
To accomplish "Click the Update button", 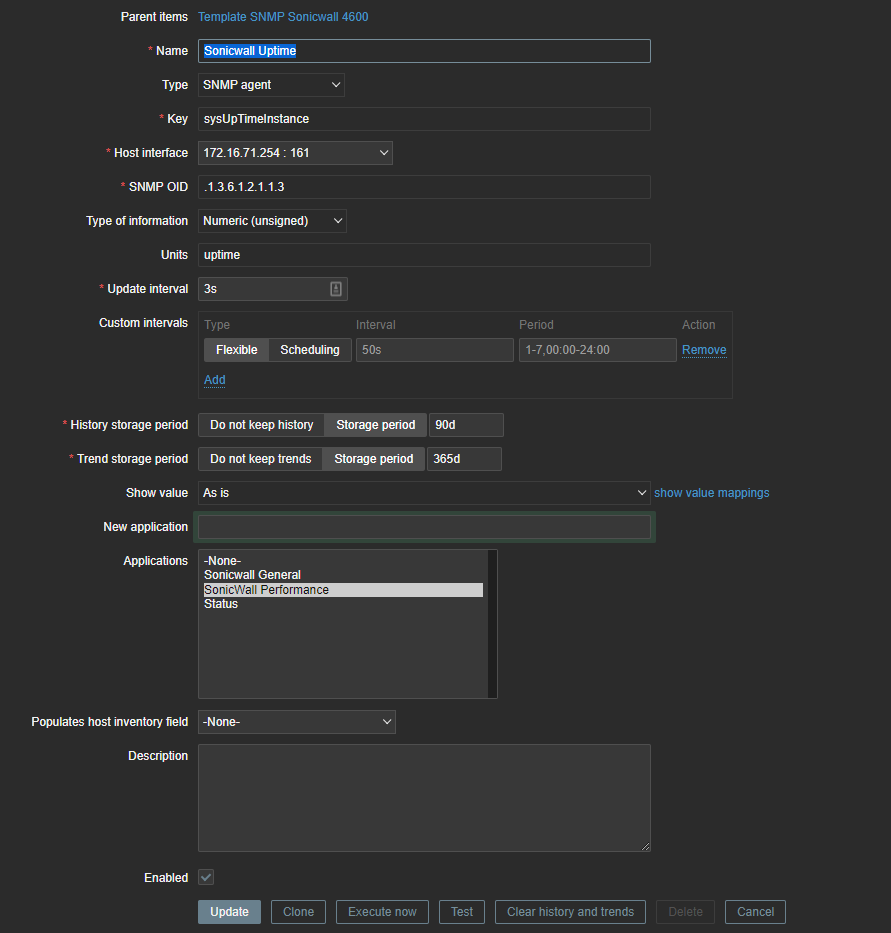I will (229, 912).
